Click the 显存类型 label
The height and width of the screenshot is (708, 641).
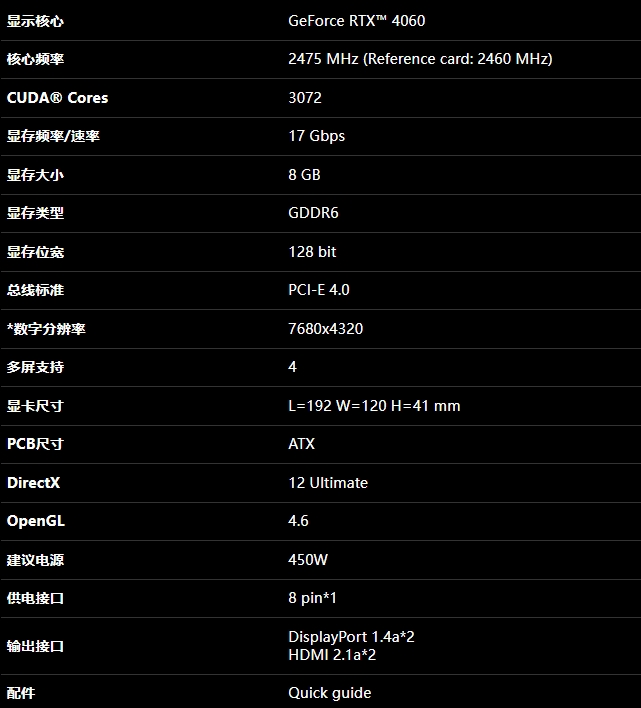[35, 213]
